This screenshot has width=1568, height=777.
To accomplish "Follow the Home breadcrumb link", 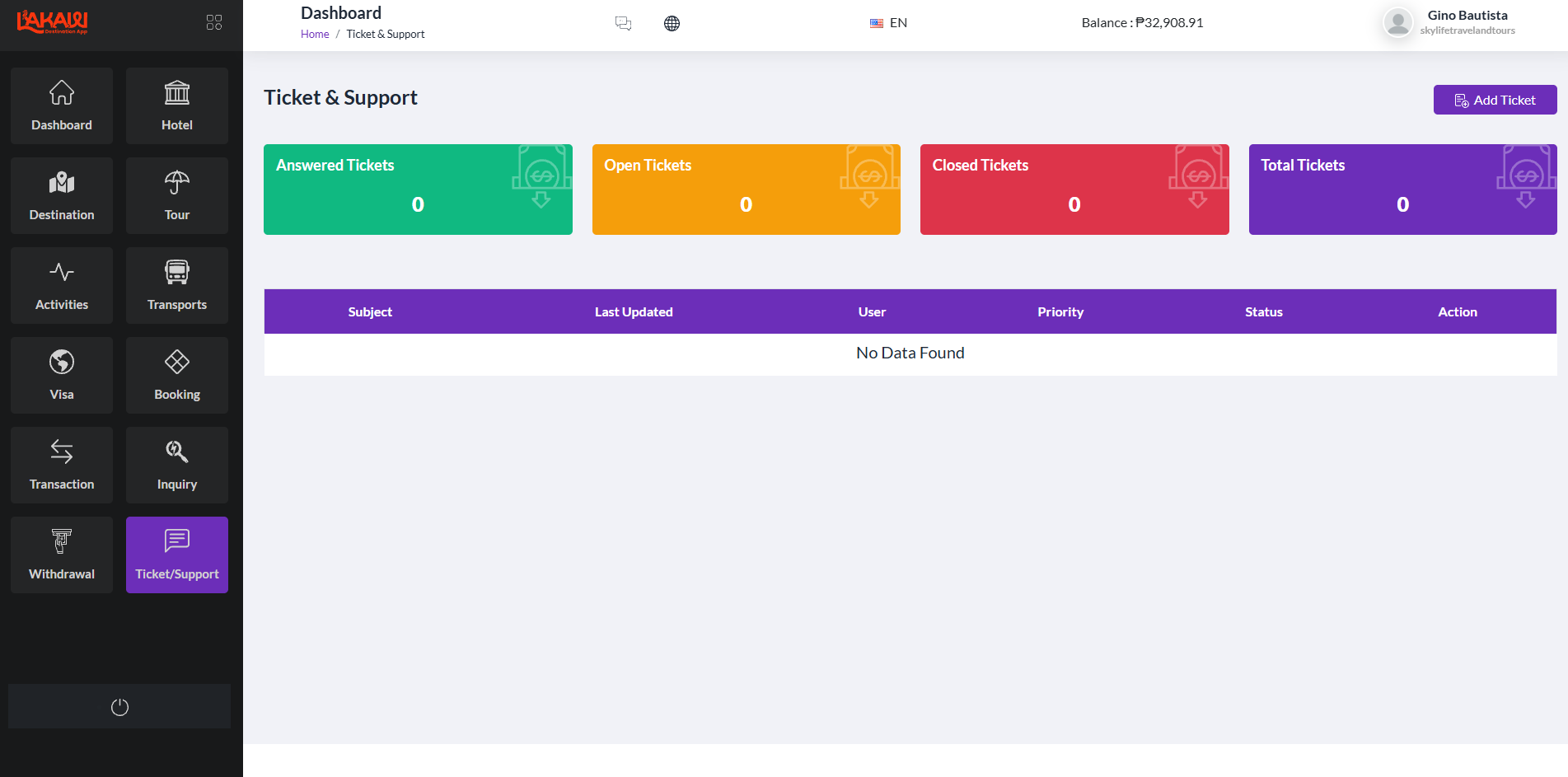I will coord(315,34).
